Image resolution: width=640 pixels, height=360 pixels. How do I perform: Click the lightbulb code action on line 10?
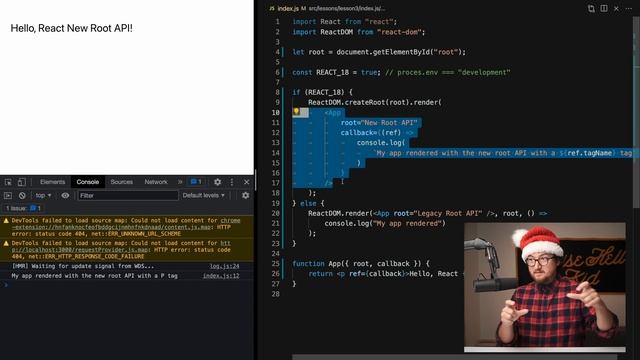pos(296,111)
